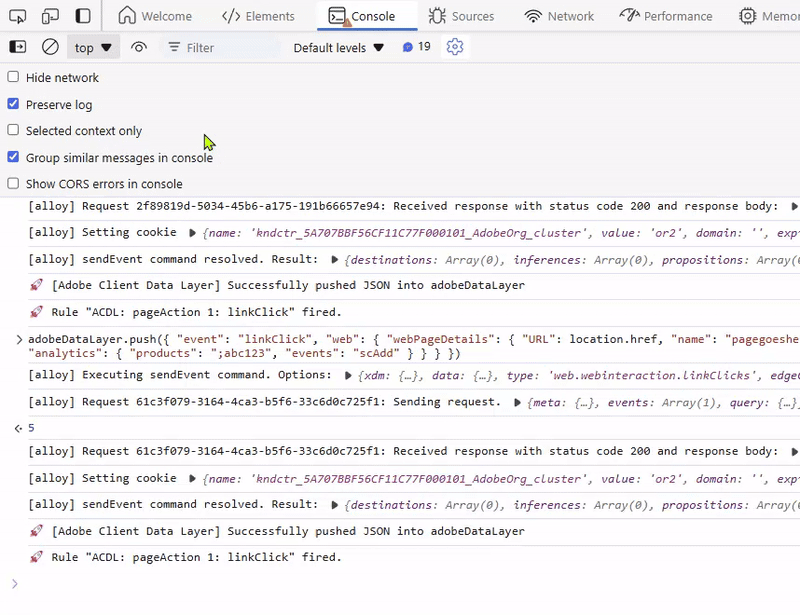Click the dock/activity bar toggle icon
800x615 pixels.
pos(83,16)
